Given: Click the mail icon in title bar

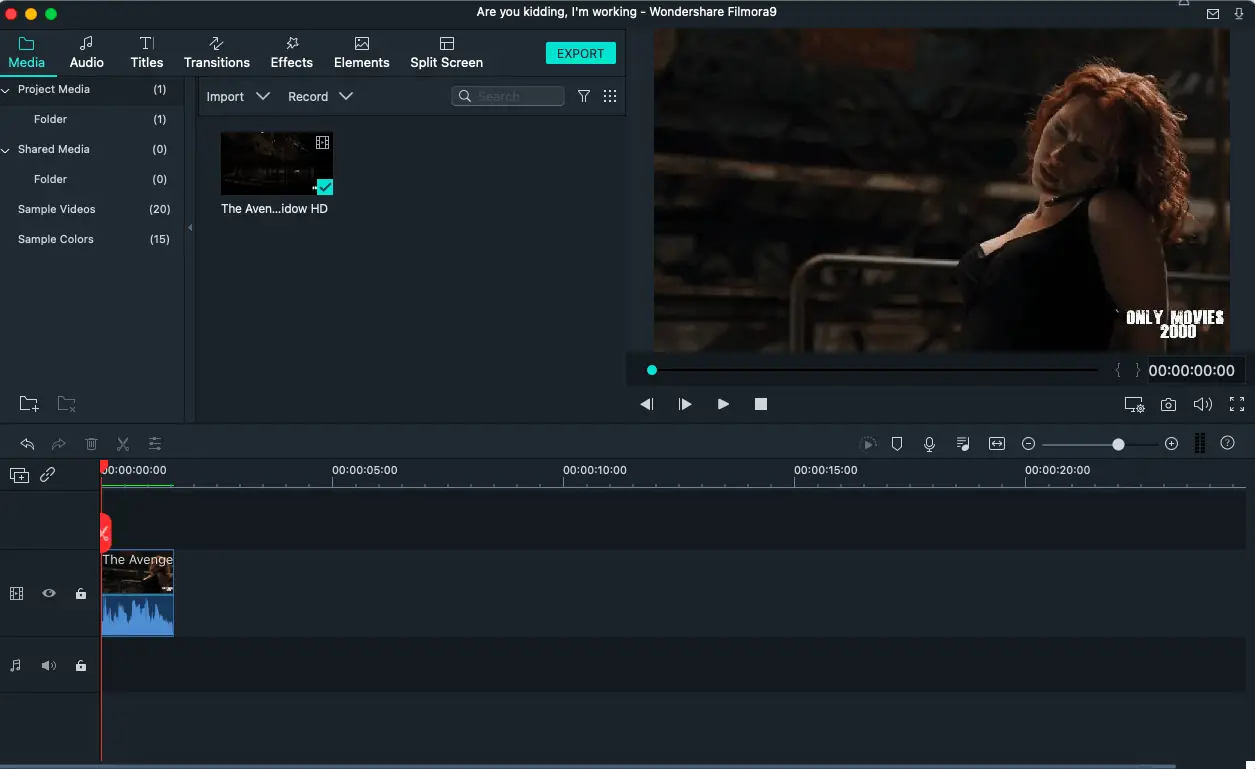Looking at the screenshot, I should coord(1213,14).
